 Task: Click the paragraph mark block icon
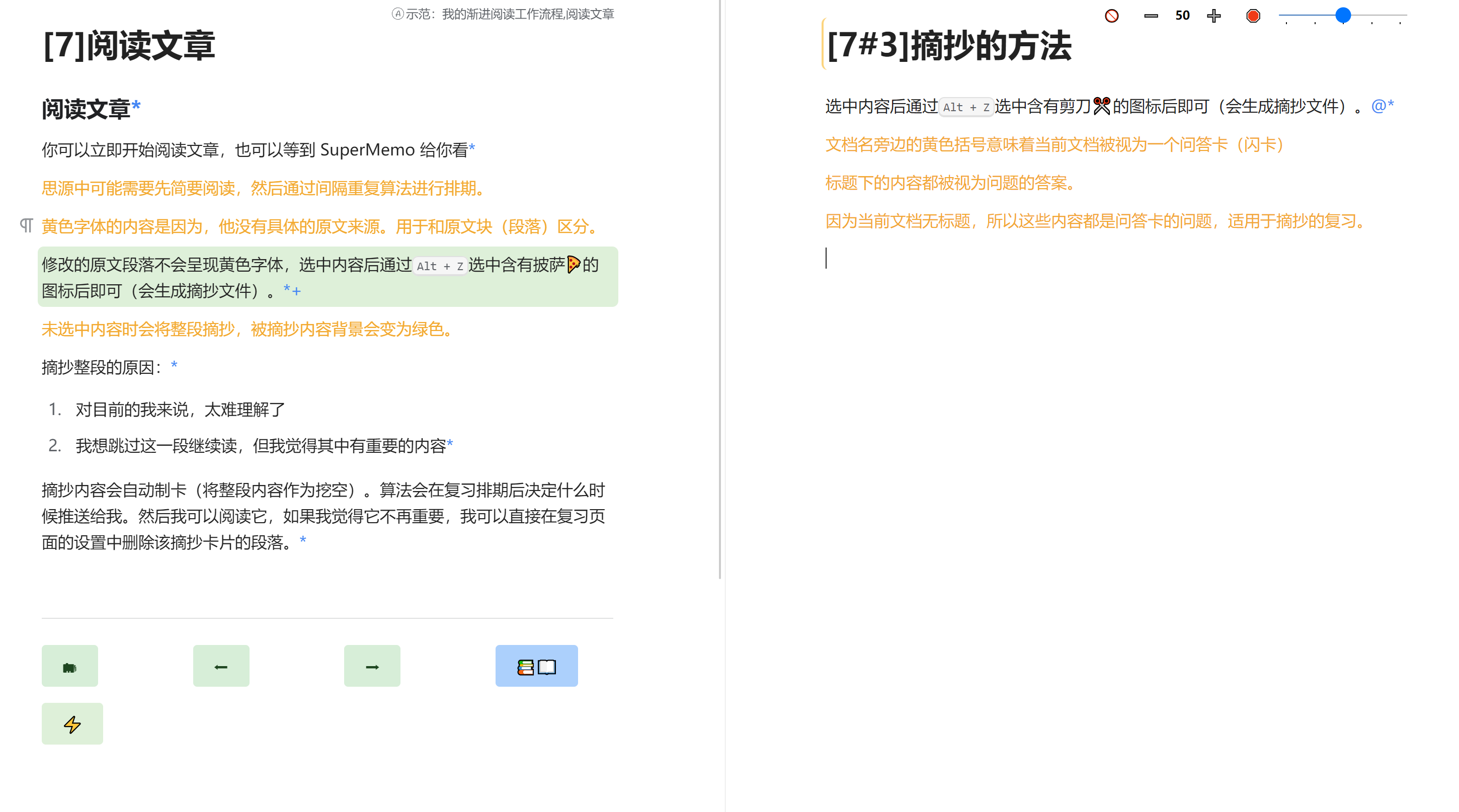(26, 225)
